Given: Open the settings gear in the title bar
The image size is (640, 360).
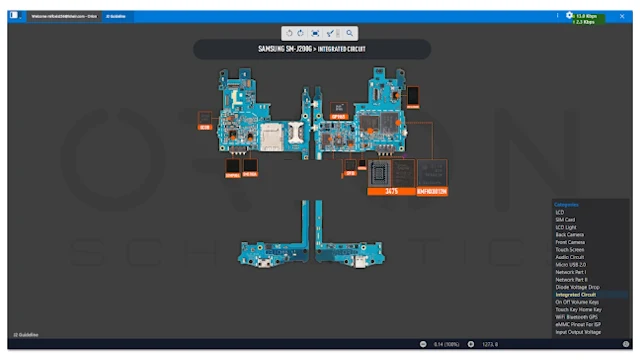Looking at the screenshot, I should [x=569, y=16].
